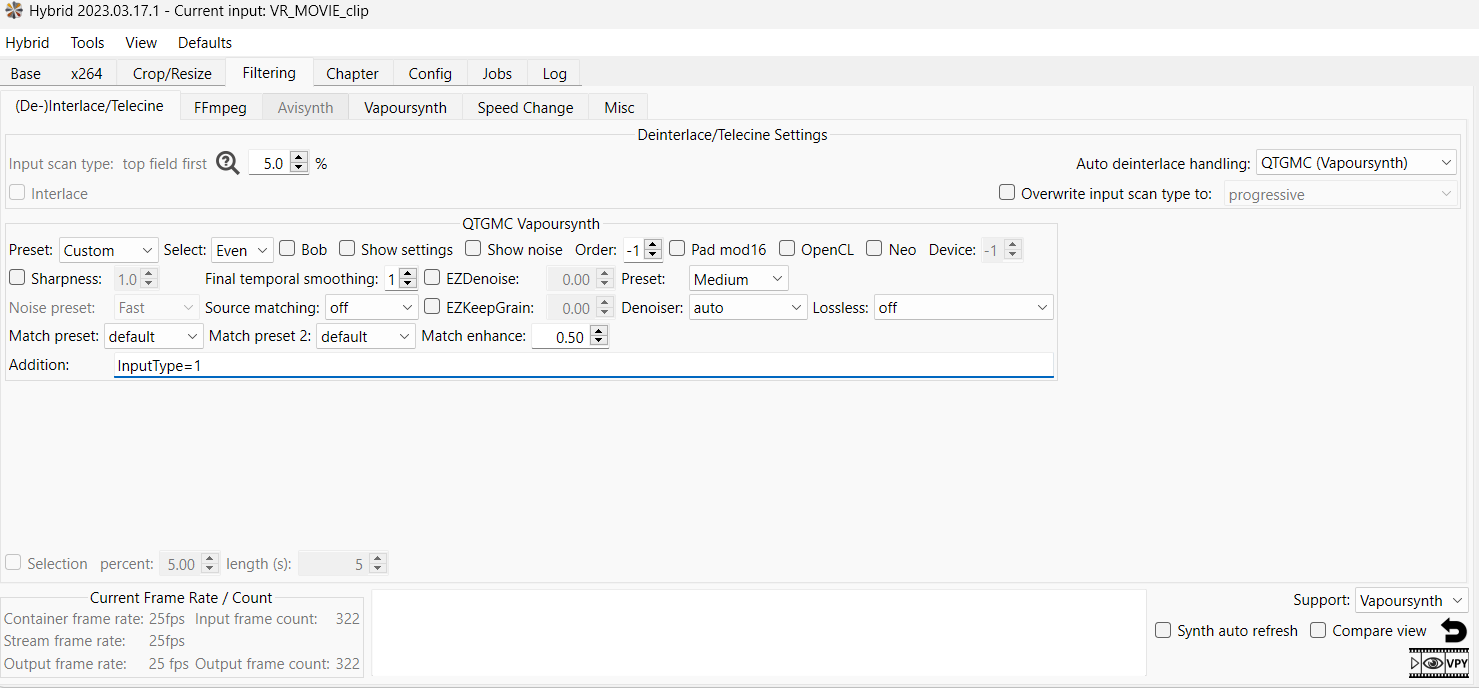Open the Preset Medium dropdown
1479x688 pixels.
(739, 279)
